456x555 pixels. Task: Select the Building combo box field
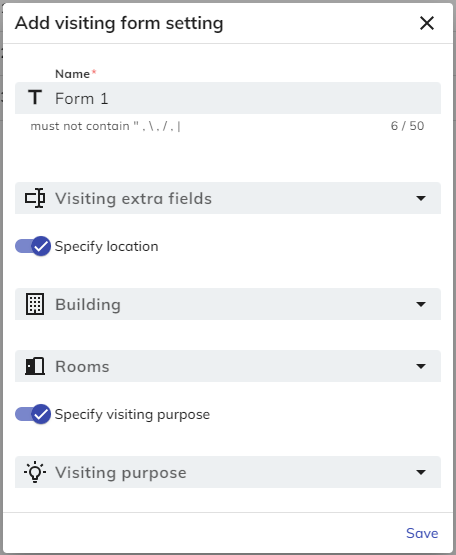pos(228,304)
